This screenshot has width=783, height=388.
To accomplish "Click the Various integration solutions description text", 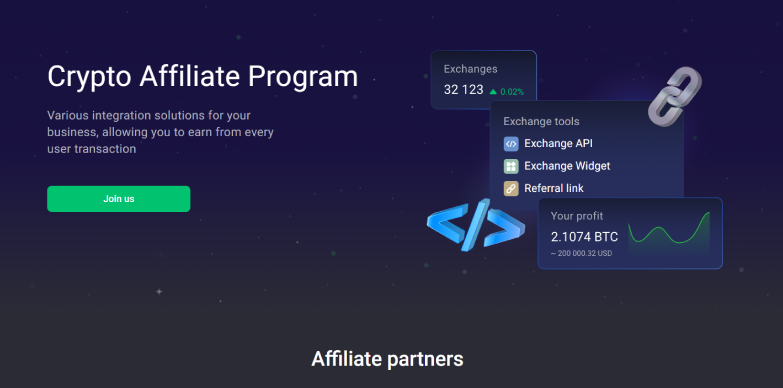I will (160, 132).
